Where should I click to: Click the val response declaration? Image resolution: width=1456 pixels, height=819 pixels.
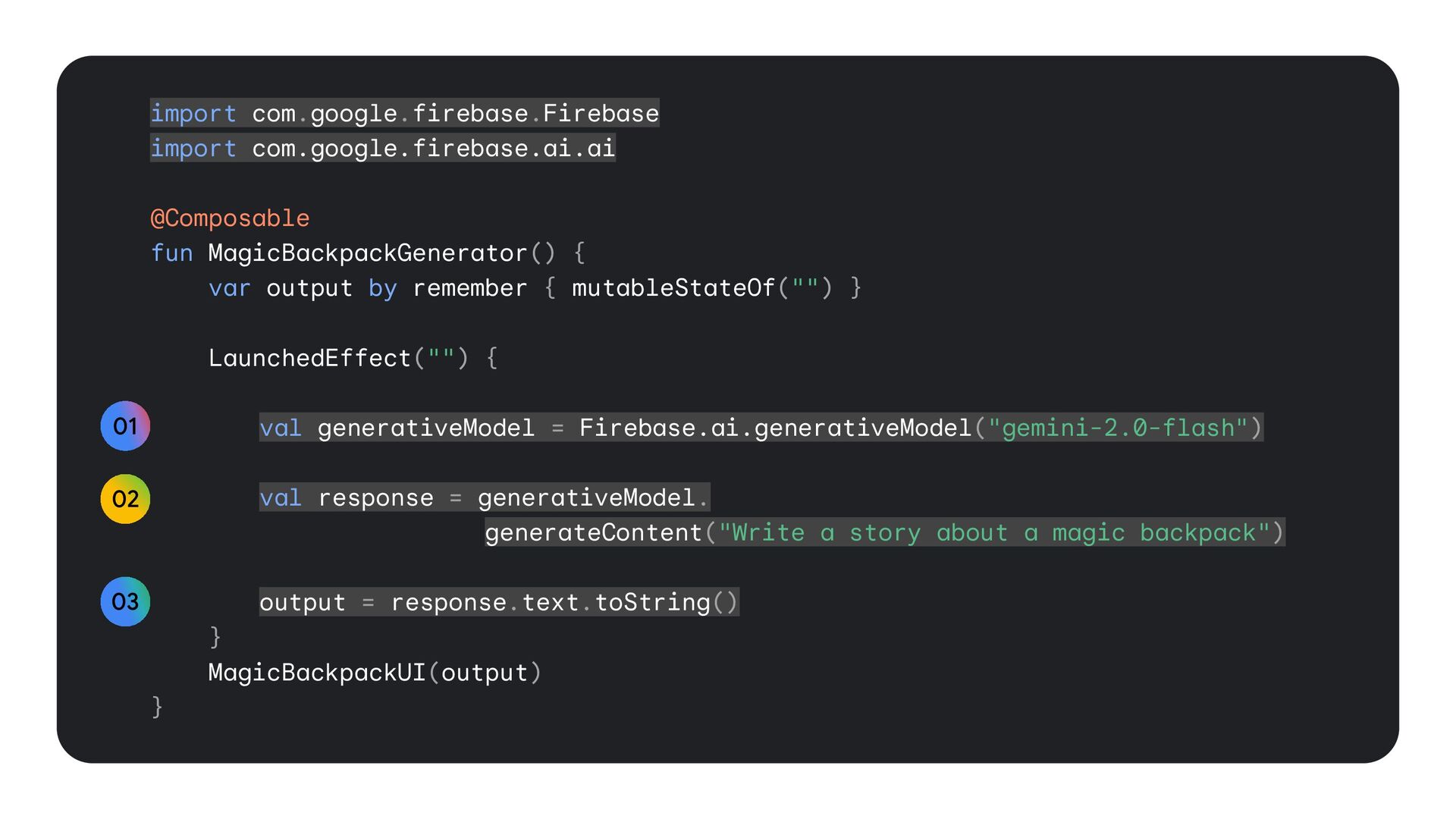[x=347, y=497]
